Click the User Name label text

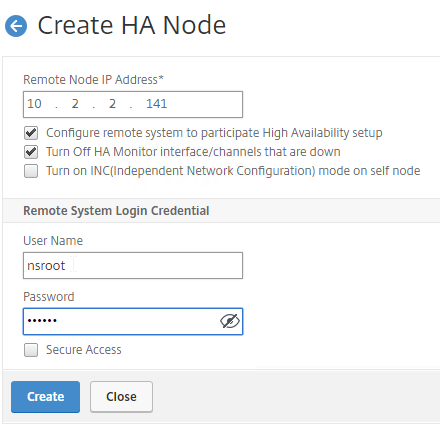53,241
